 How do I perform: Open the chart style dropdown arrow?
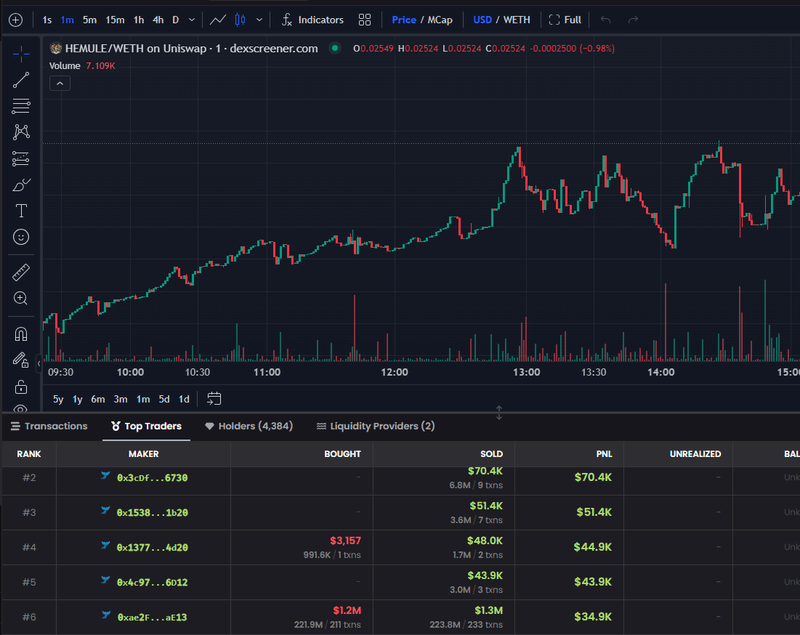(x=260, y=20)
